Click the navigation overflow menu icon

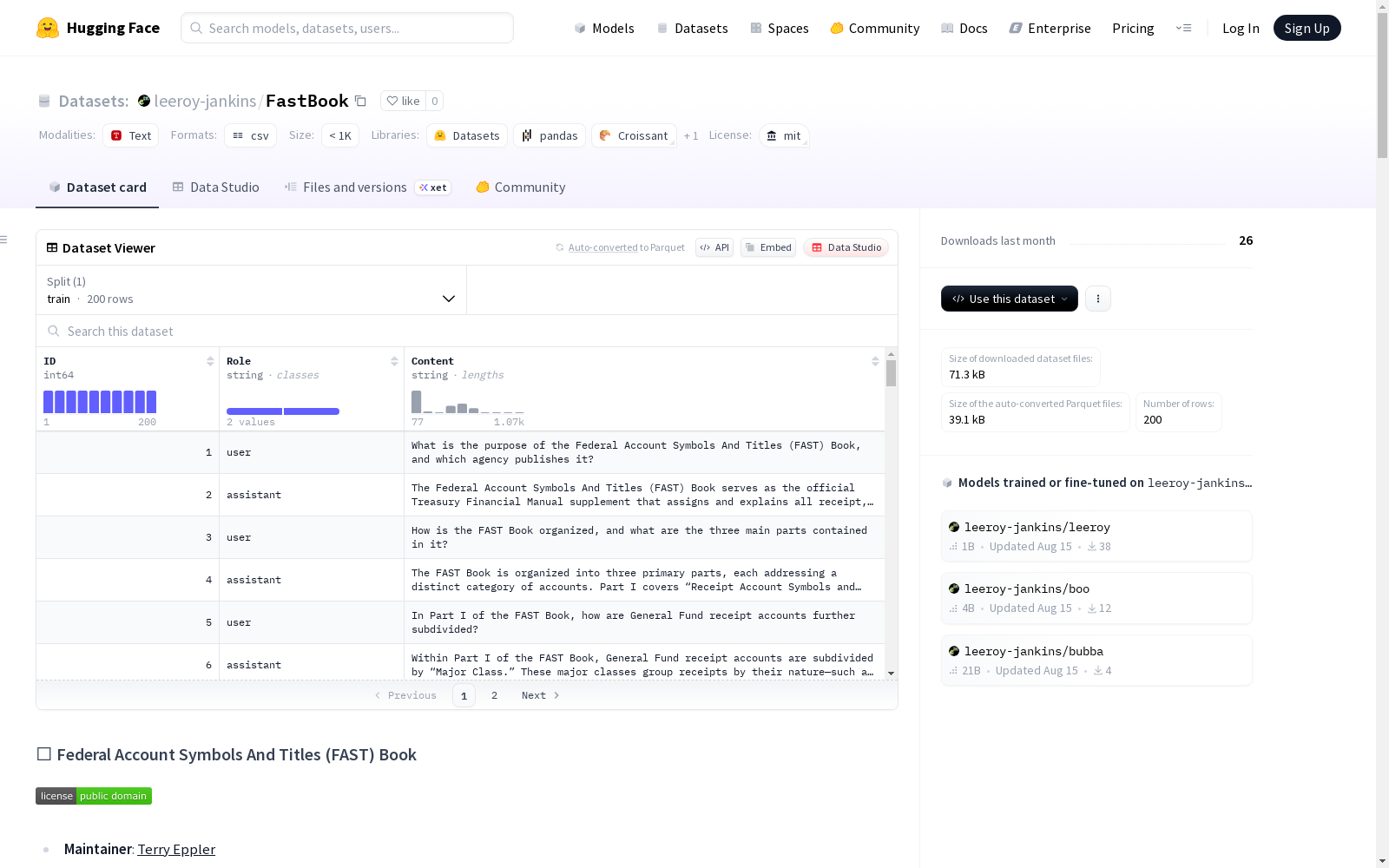click(1183, 28)
